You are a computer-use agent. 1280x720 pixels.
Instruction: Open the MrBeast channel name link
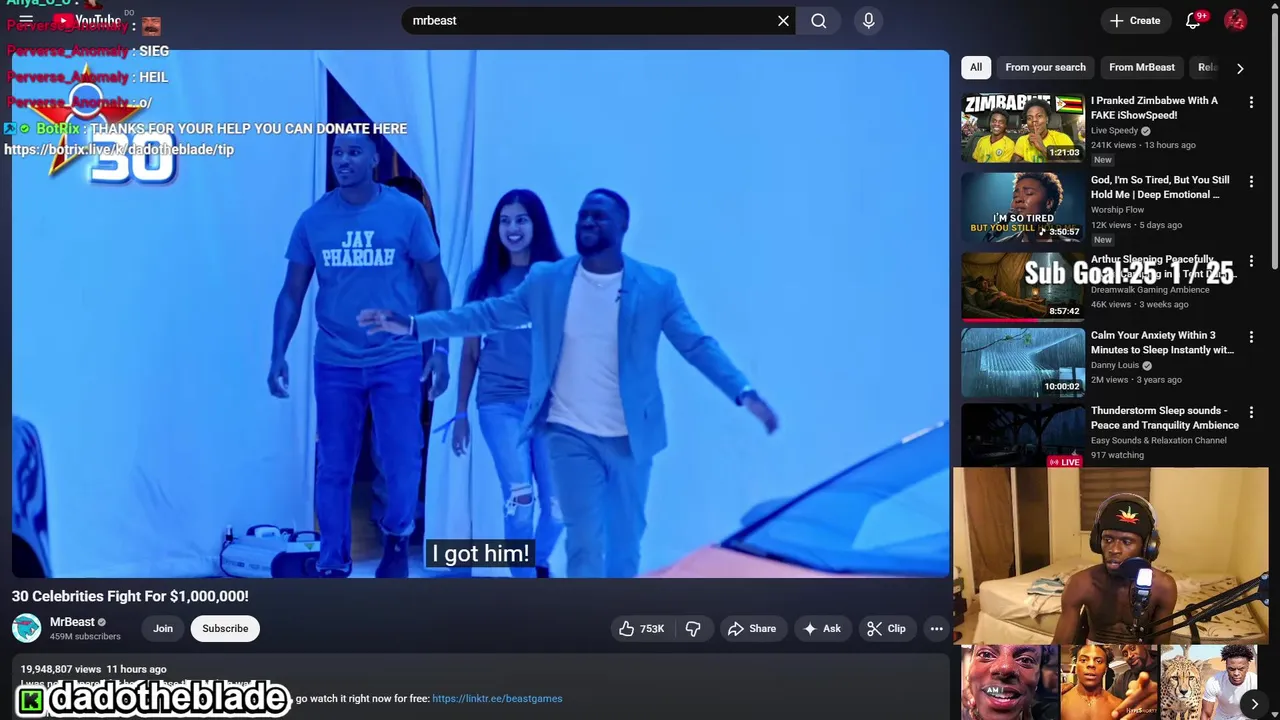(x=72, y=622)
